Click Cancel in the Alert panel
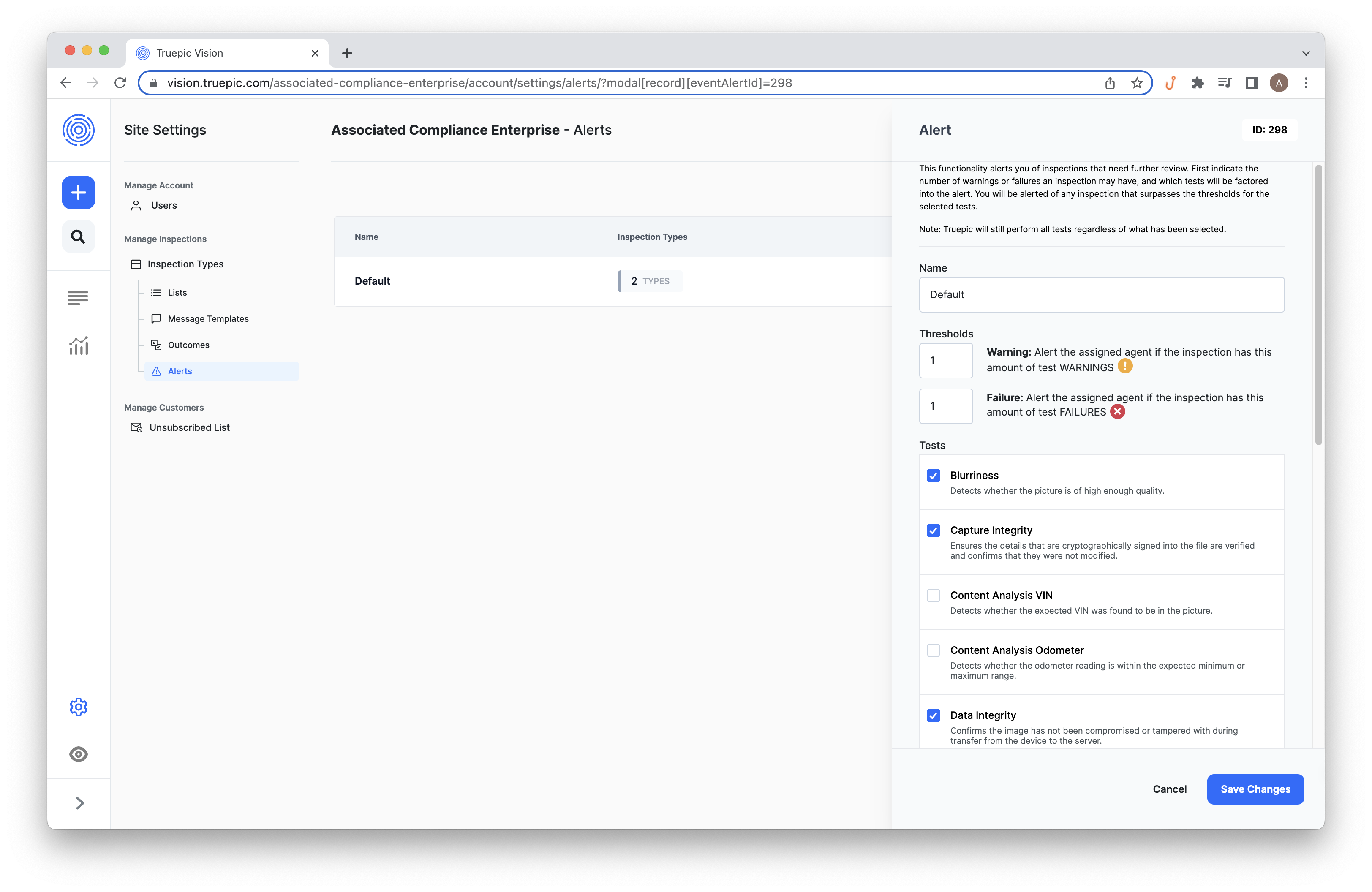1372x892 pixels. (x=1170, y=789)
